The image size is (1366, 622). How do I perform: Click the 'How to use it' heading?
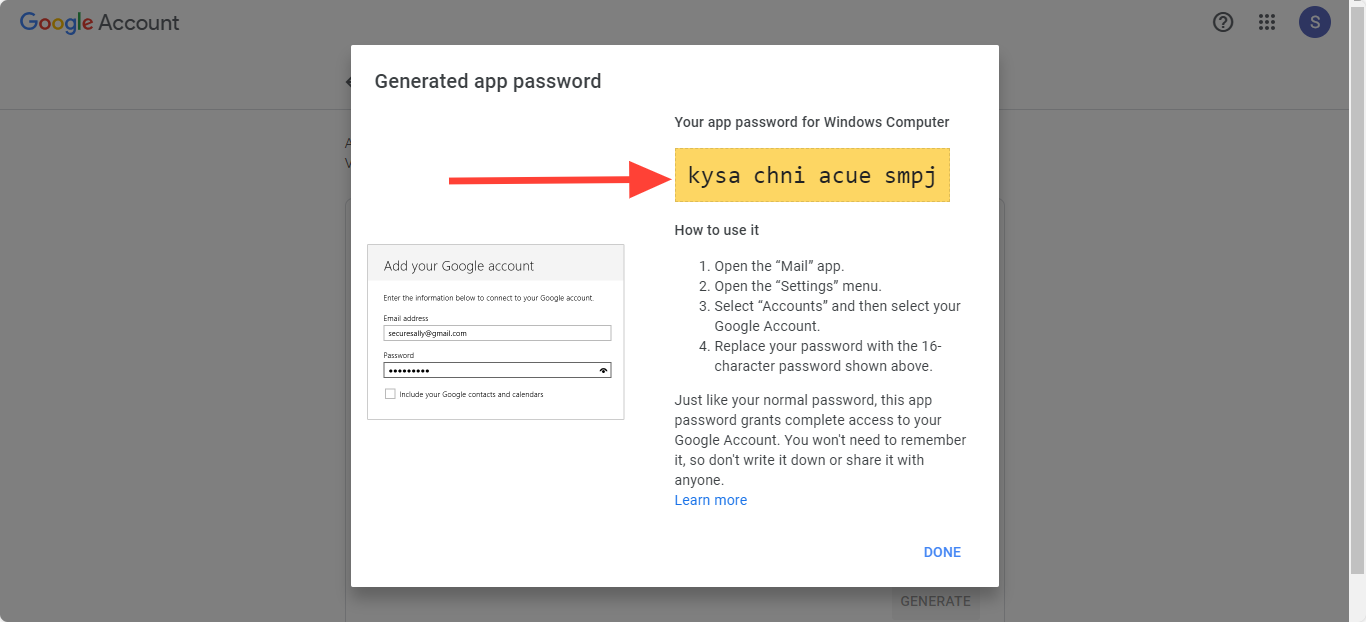click(x=717, y=230)
